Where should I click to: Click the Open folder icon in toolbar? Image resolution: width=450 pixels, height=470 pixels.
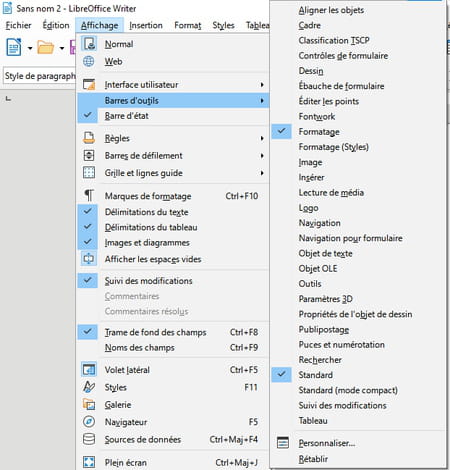point(45,47)
